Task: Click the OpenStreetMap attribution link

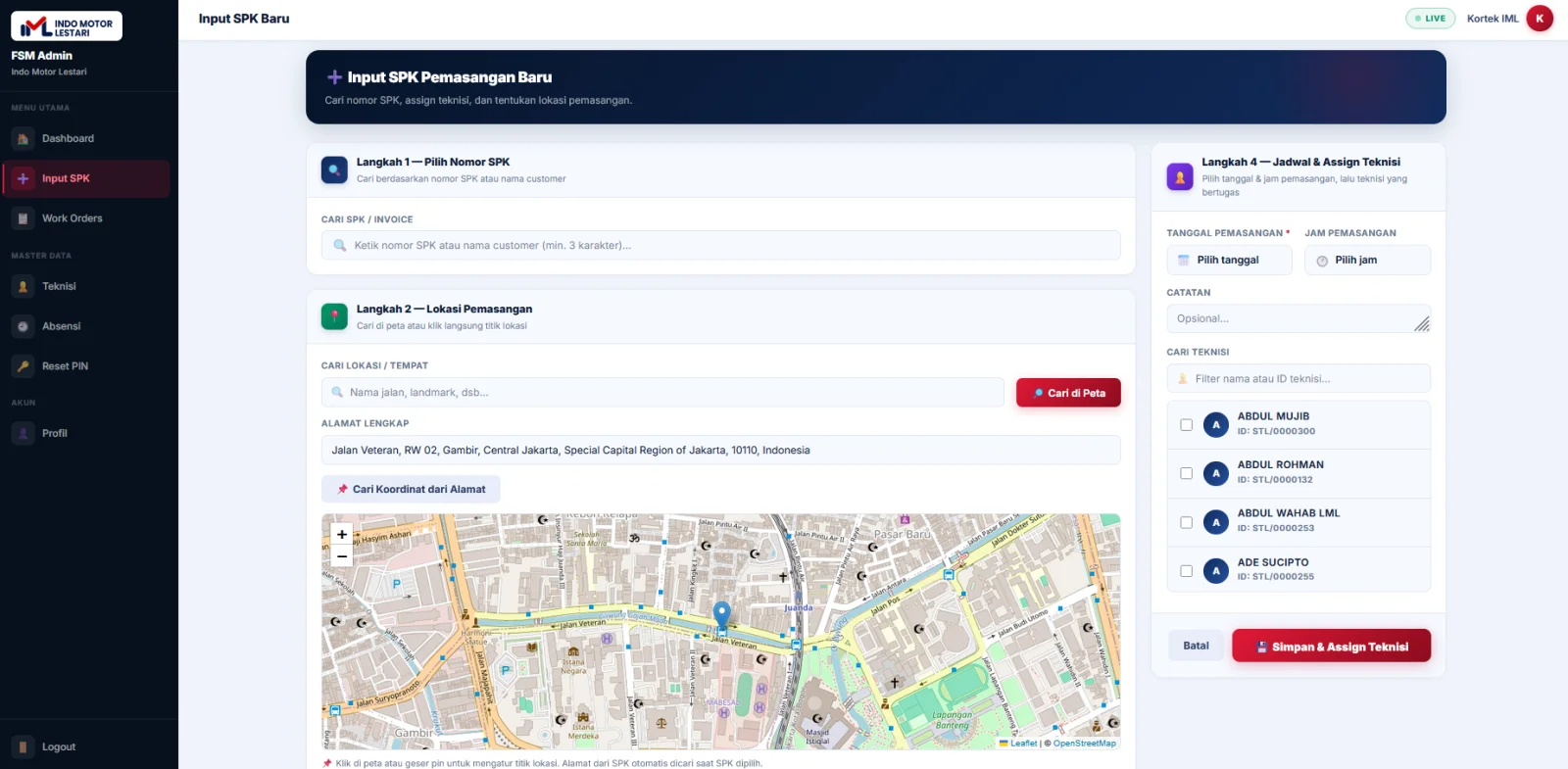Action: [x=1084, y=744]
